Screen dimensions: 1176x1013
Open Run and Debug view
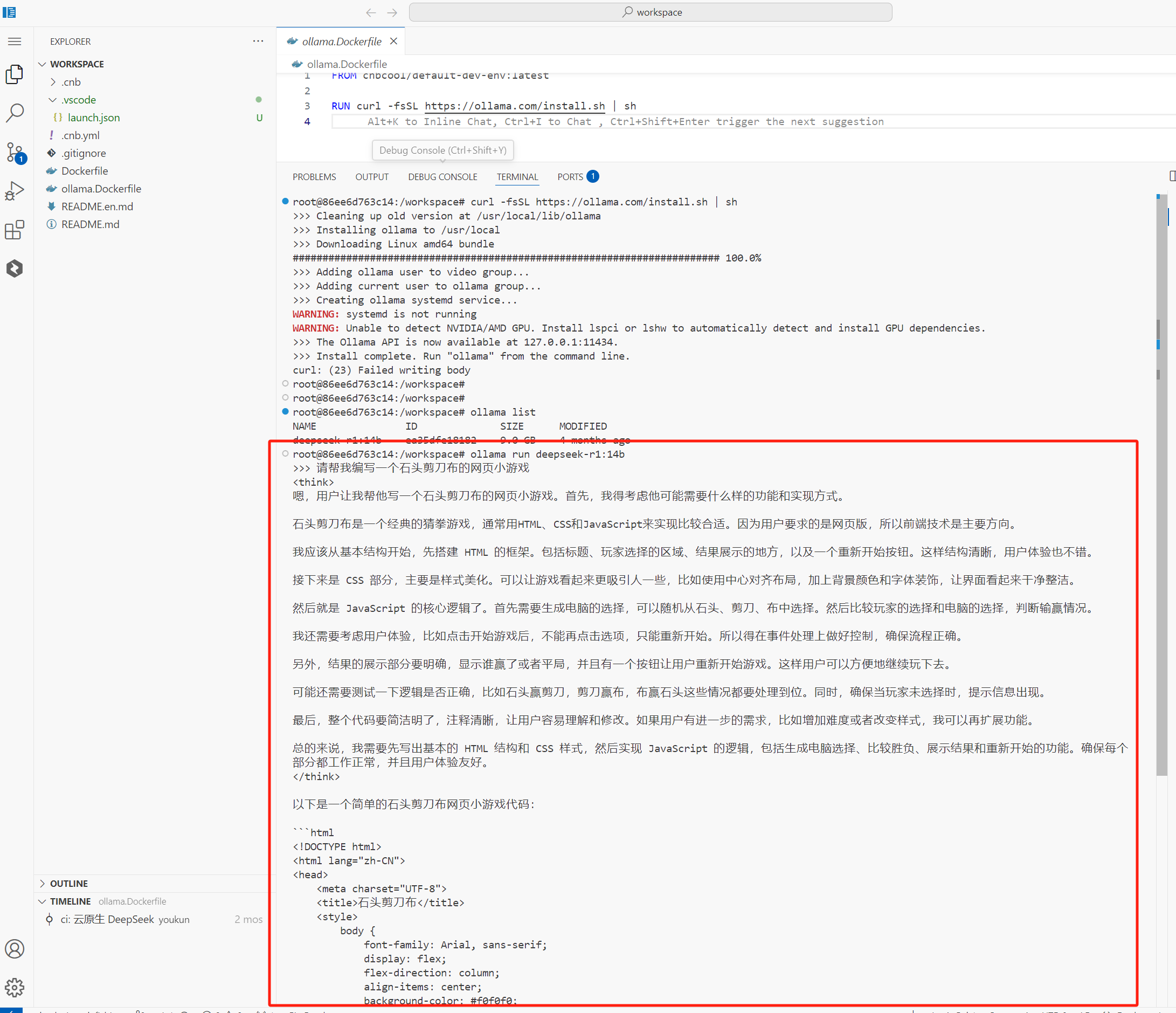[x=15, y=191]
